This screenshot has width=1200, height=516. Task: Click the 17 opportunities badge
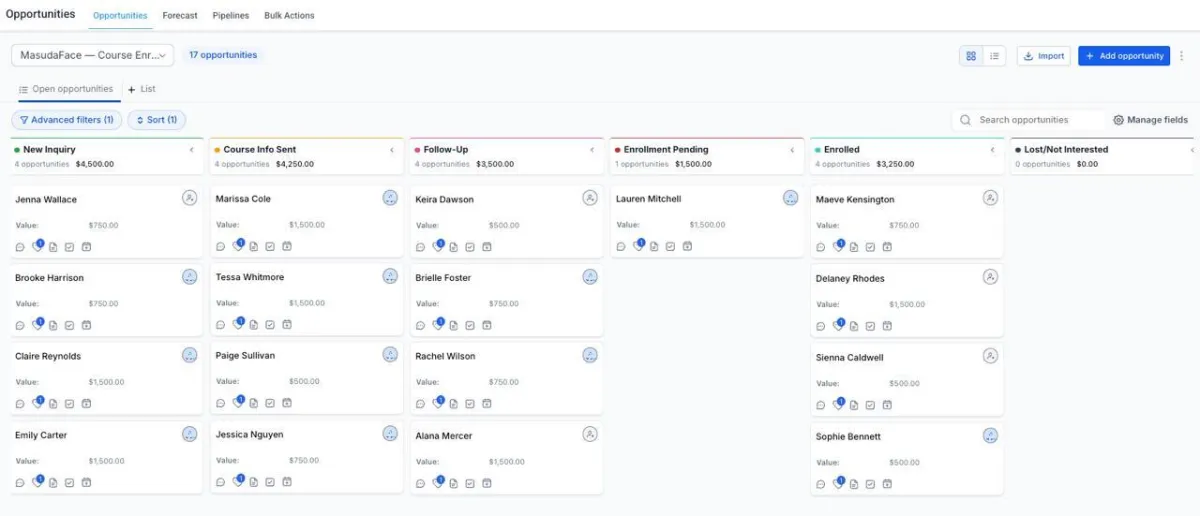(223, 55)
